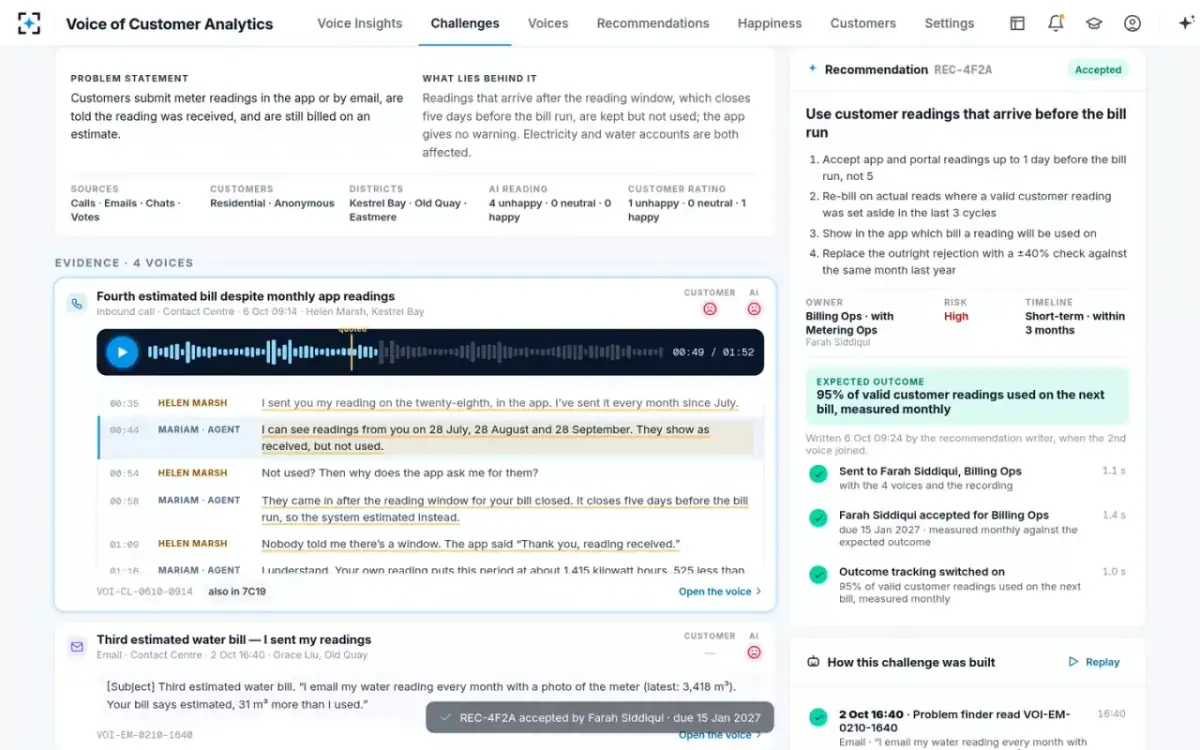Click the 'also in 7C19' tag
This screenshot has width=1200, height=750.
[237, 591]
